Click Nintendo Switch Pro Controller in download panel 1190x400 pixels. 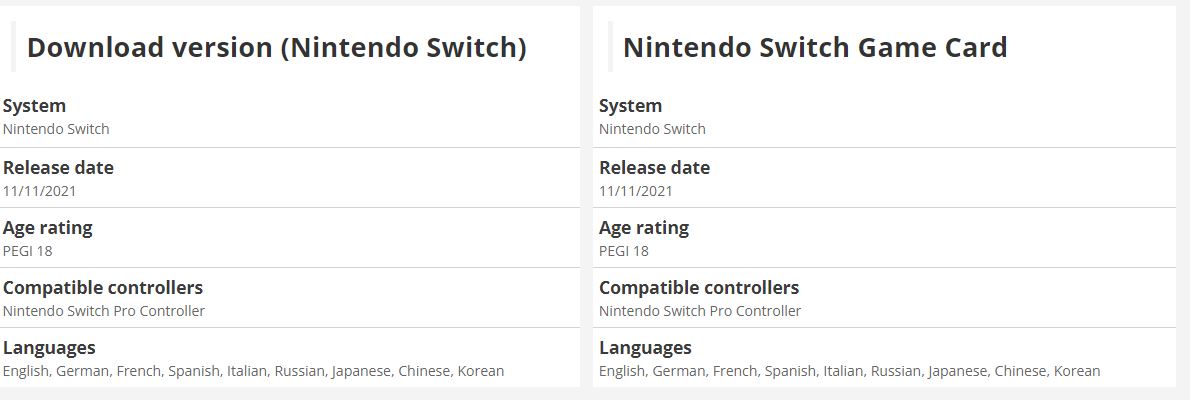point(104,311)
